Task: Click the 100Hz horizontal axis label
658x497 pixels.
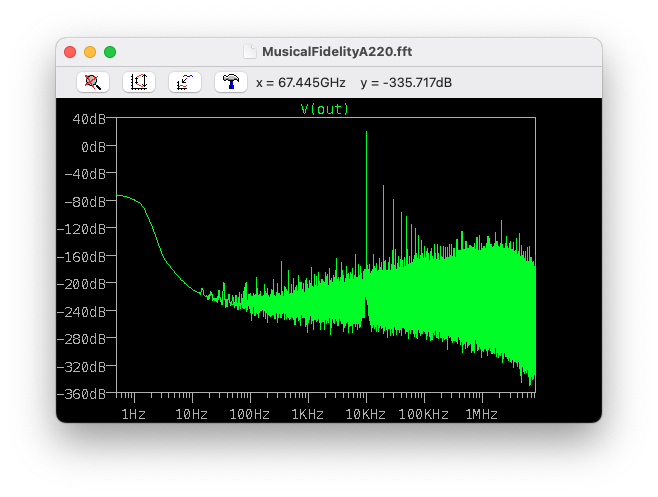Action: [x=249, y=415]
